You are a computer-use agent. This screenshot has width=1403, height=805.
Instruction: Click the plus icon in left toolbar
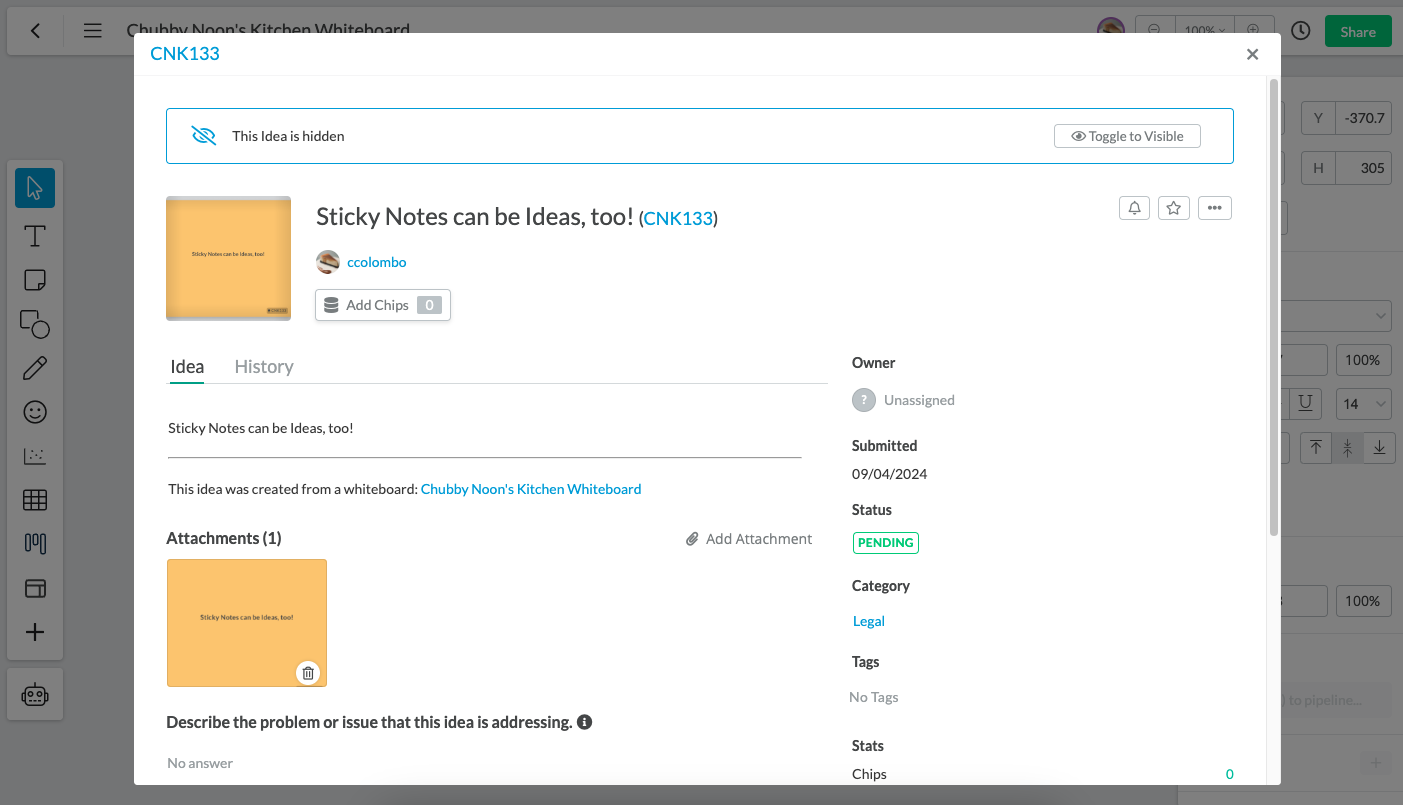(x=35, y=632)
